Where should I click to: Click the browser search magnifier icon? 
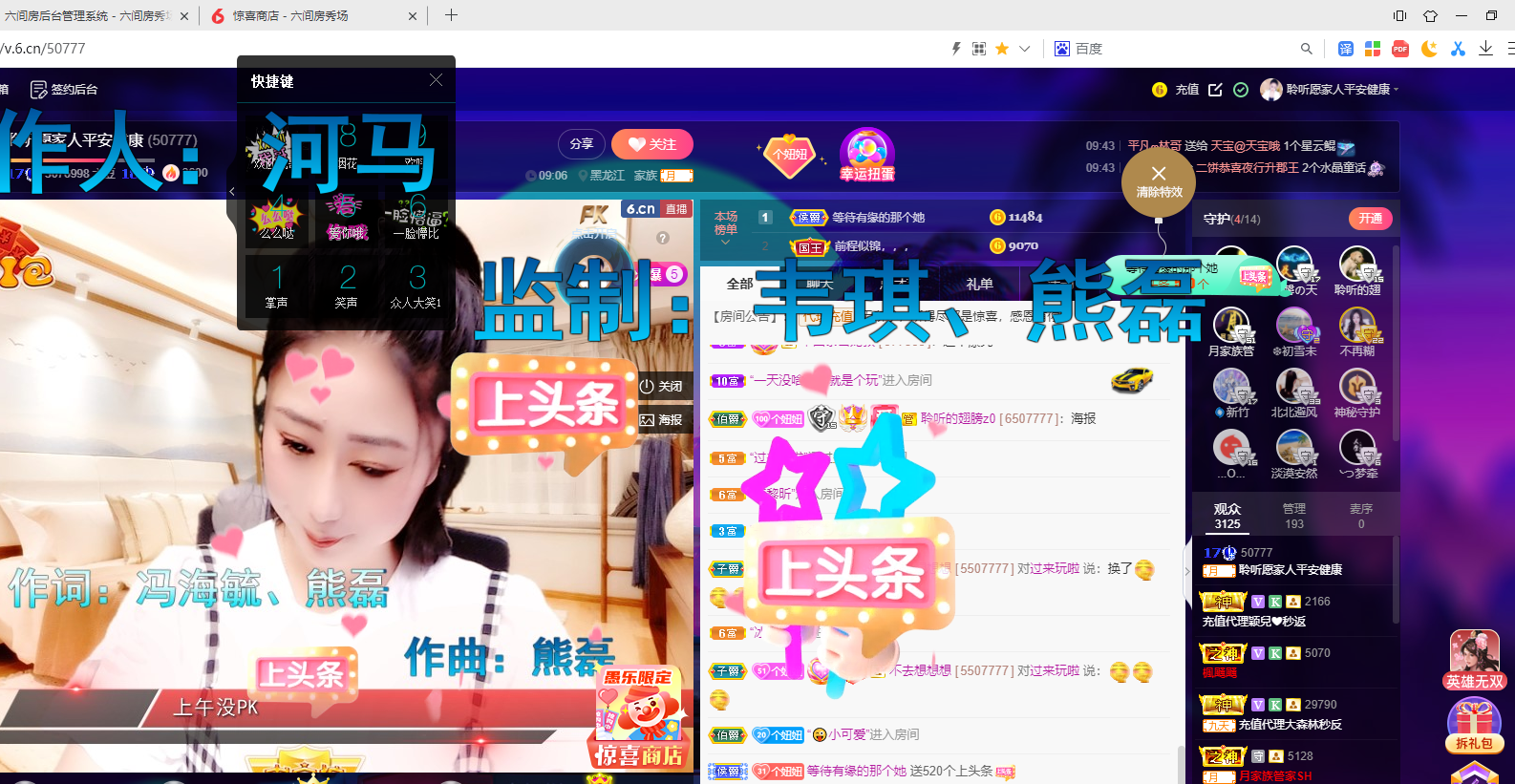pyautogui.click(x=1307, y=49)
